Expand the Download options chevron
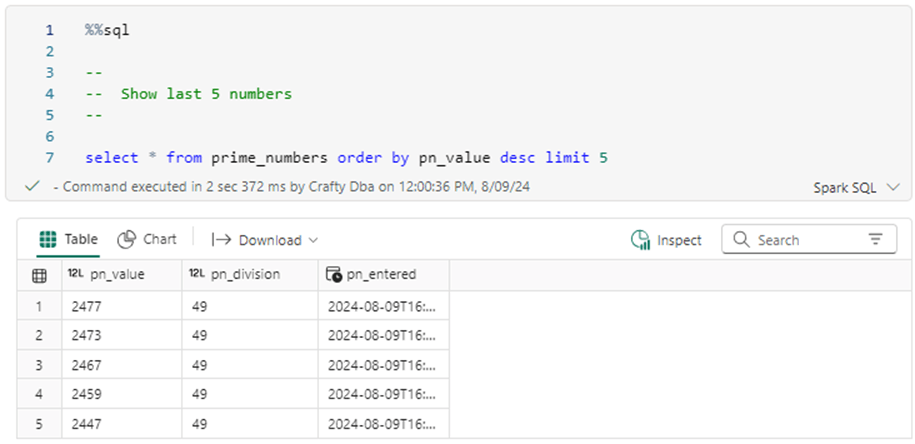Image resolution: width=915 pixels, height=444 pixels. coord(313,240)
